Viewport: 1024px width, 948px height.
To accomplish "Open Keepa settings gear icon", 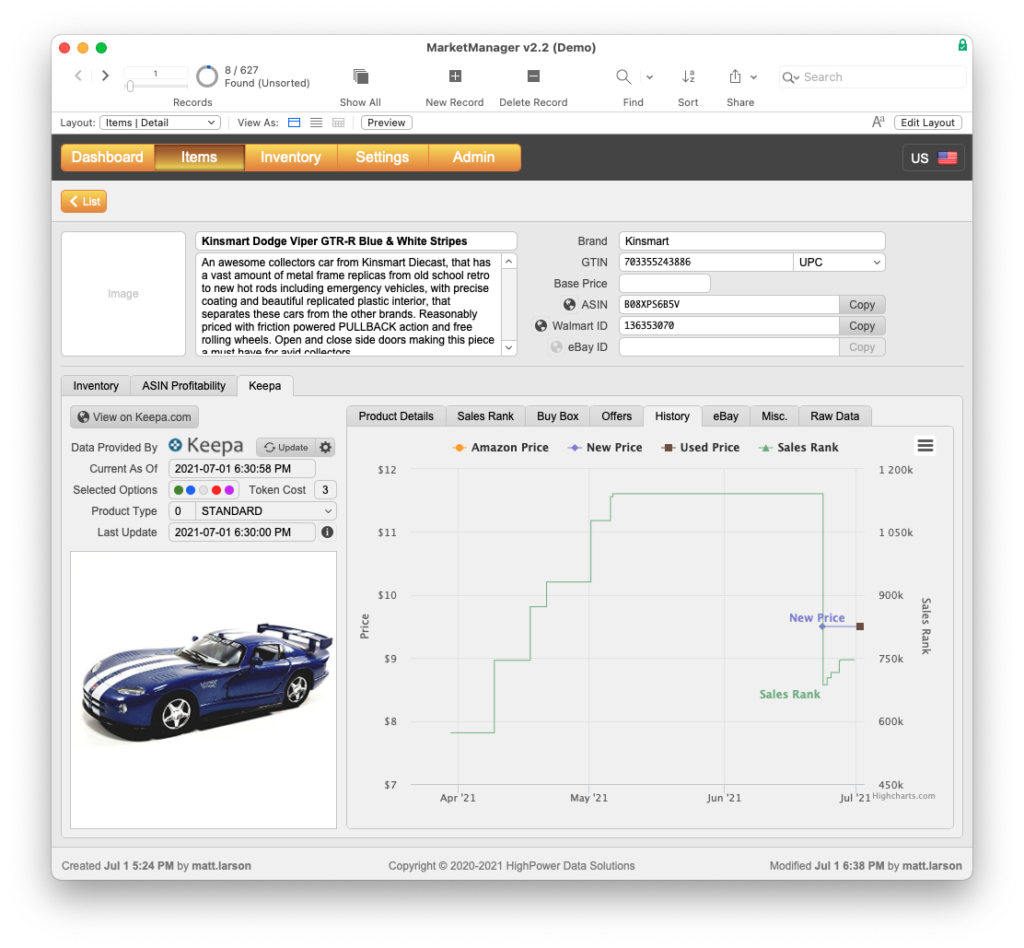I will [x=325, y=447].
